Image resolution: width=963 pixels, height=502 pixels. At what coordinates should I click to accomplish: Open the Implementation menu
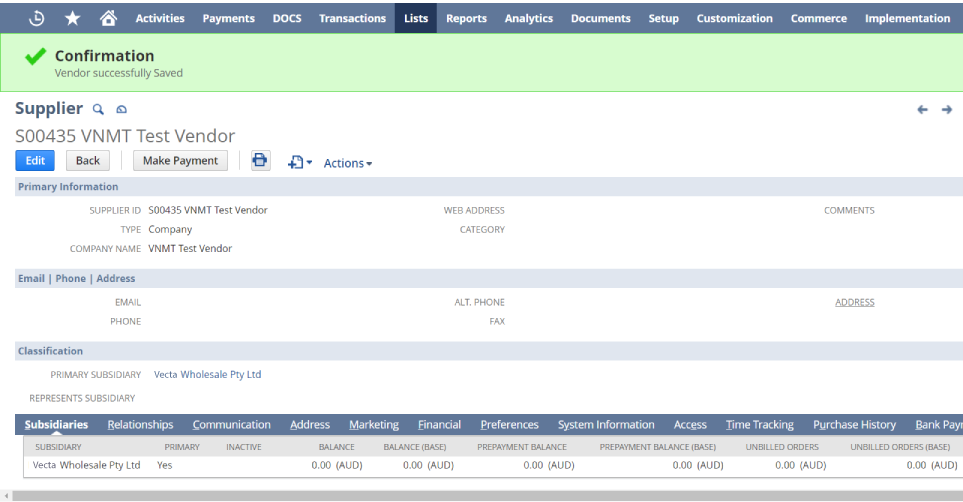coord(907,18)
